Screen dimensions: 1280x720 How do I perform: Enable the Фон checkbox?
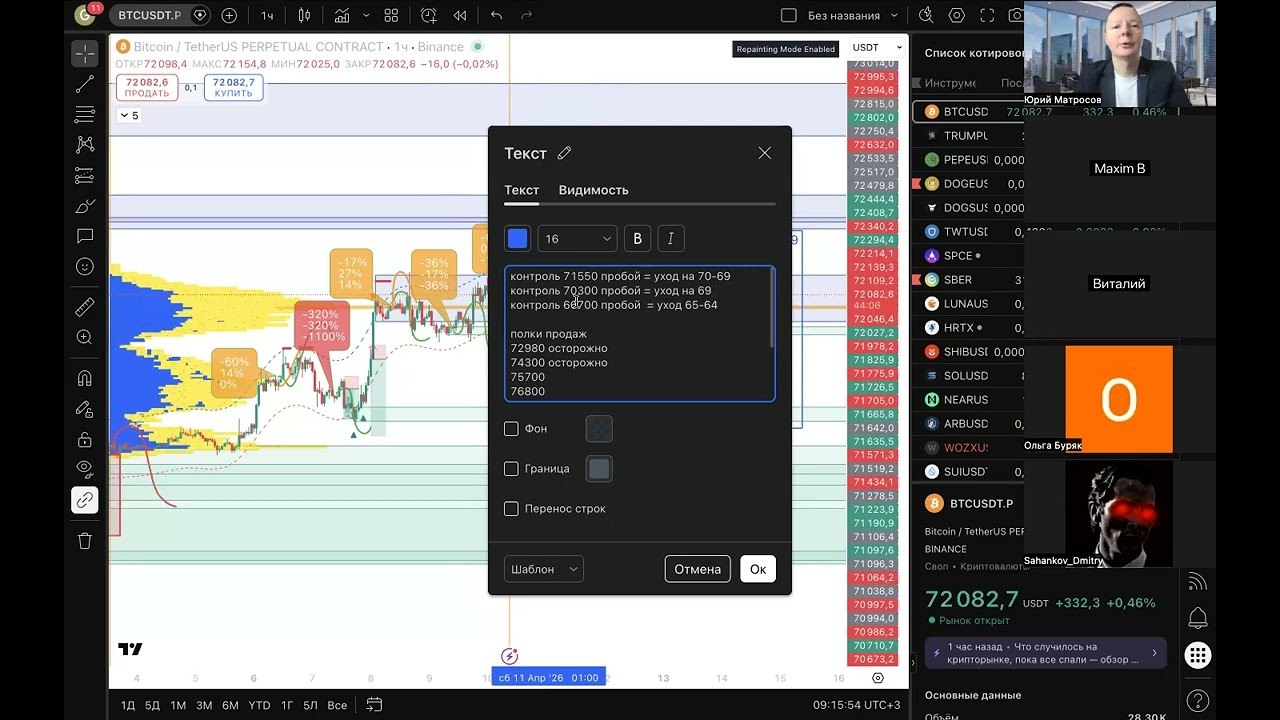pyautogui.click(x=511, y=429)
